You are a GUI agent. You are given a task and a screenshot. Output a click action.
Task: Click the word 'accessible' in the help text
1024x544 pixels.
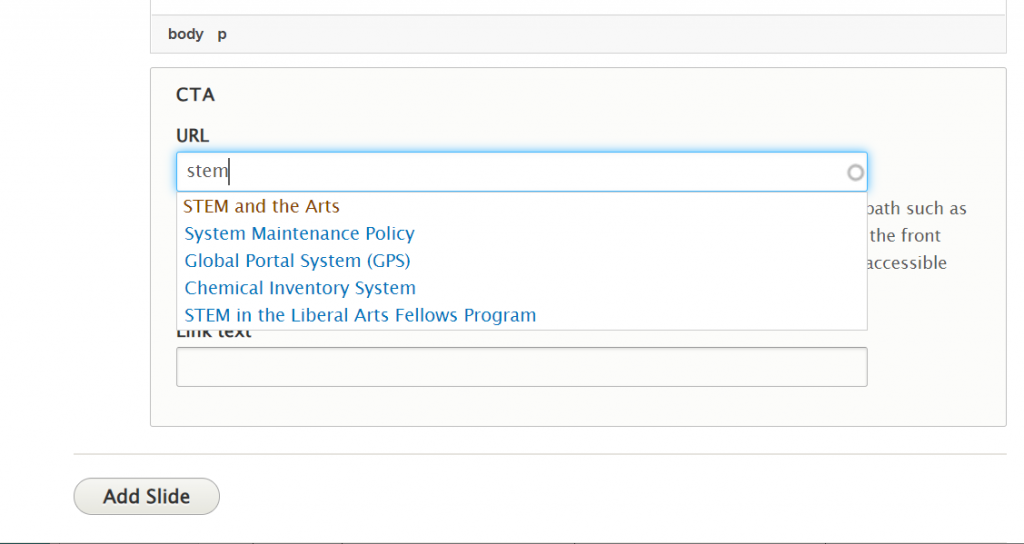coord(906,263)
